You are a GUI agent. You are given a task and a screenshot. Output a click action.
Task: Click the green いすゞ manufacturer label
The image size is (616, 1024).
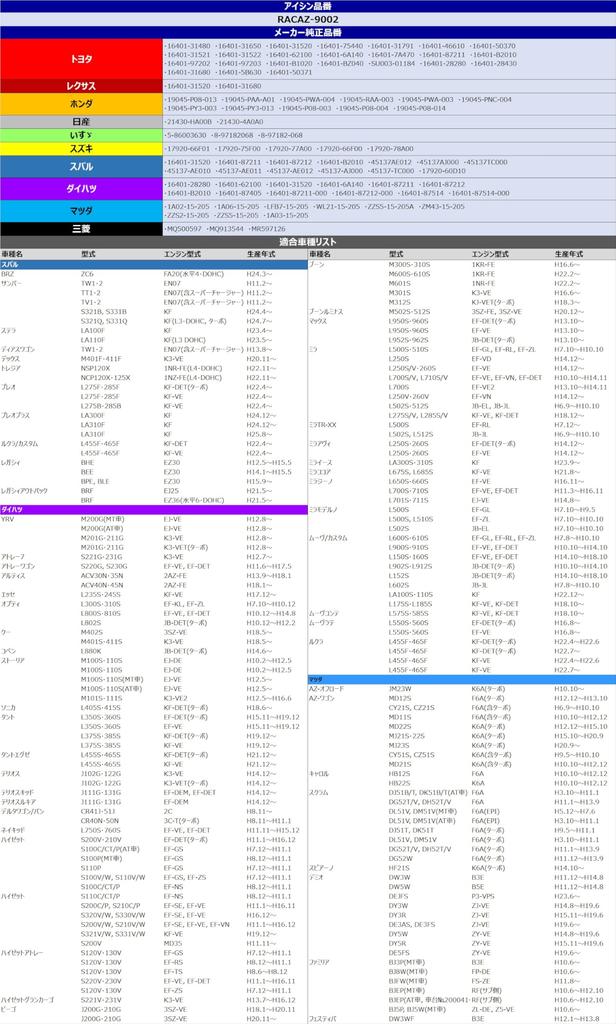[81, 135]
